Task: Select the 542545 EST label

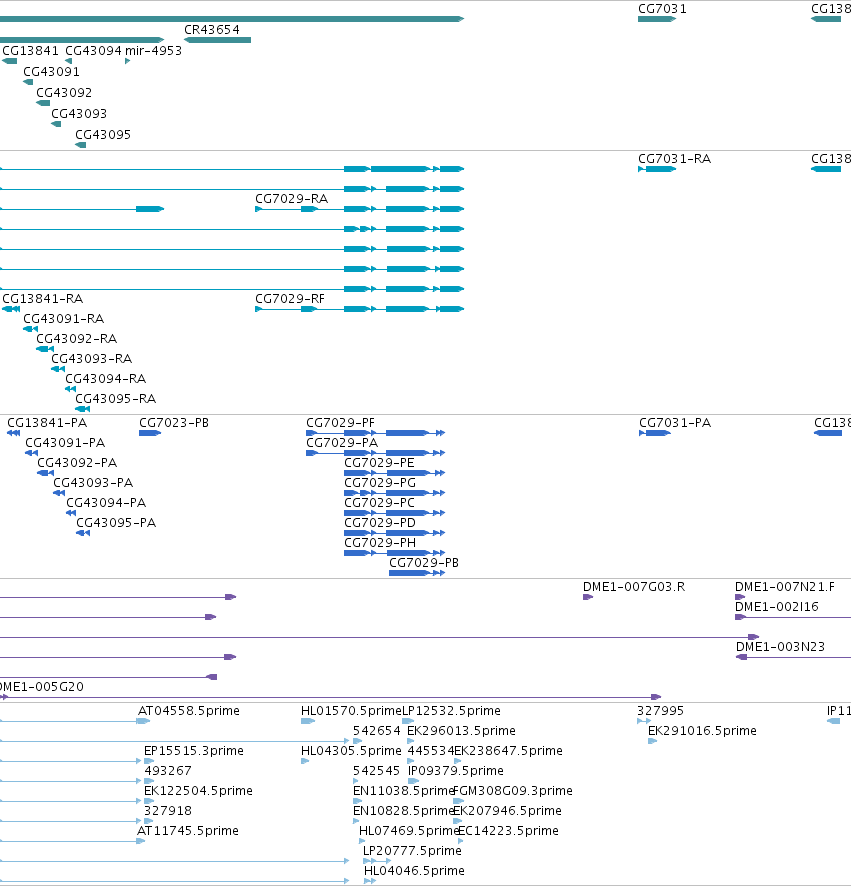Action: point(376,771)
